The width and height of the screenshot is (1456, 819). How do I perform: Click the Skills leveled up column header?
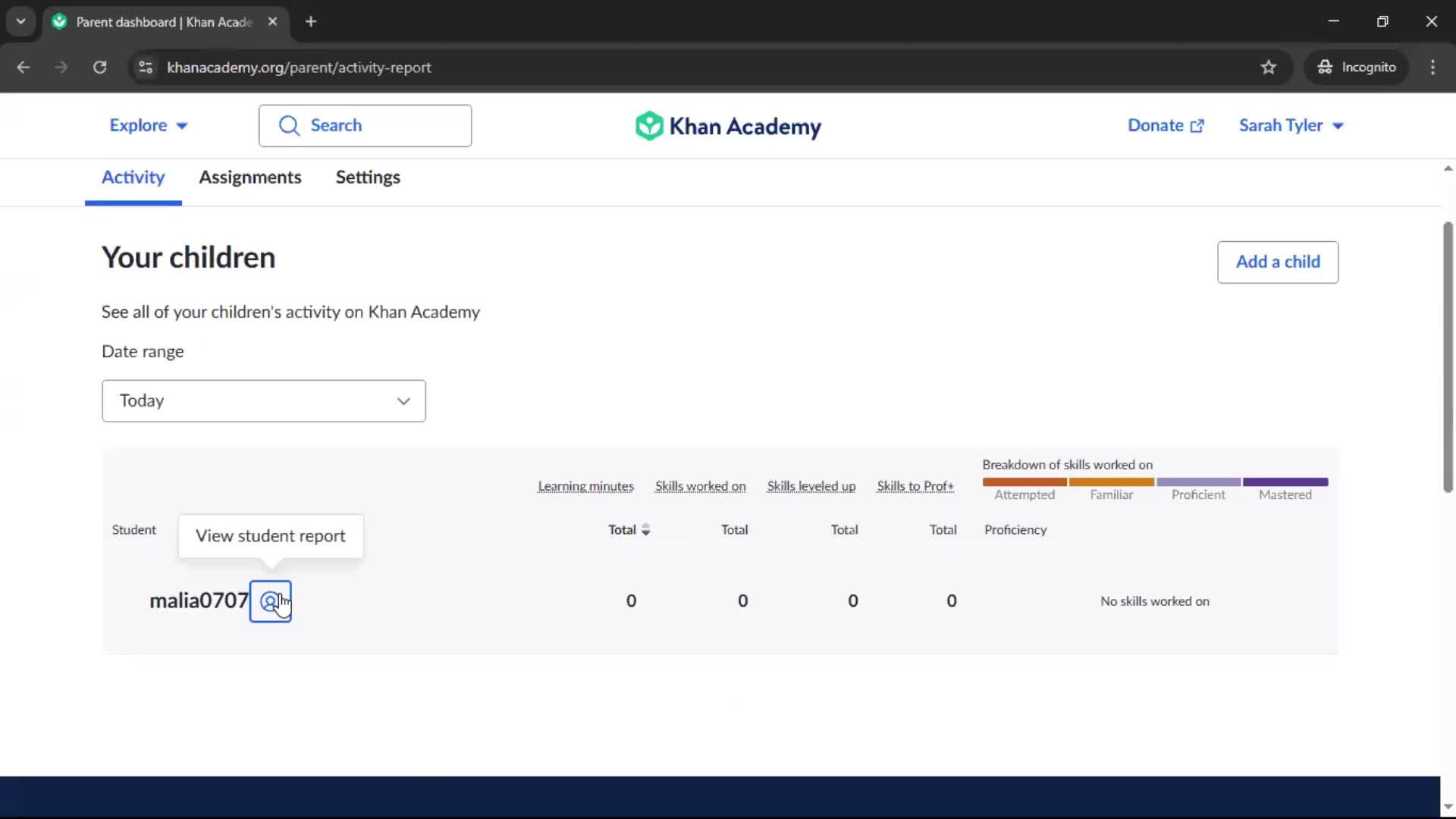(811, 487)
